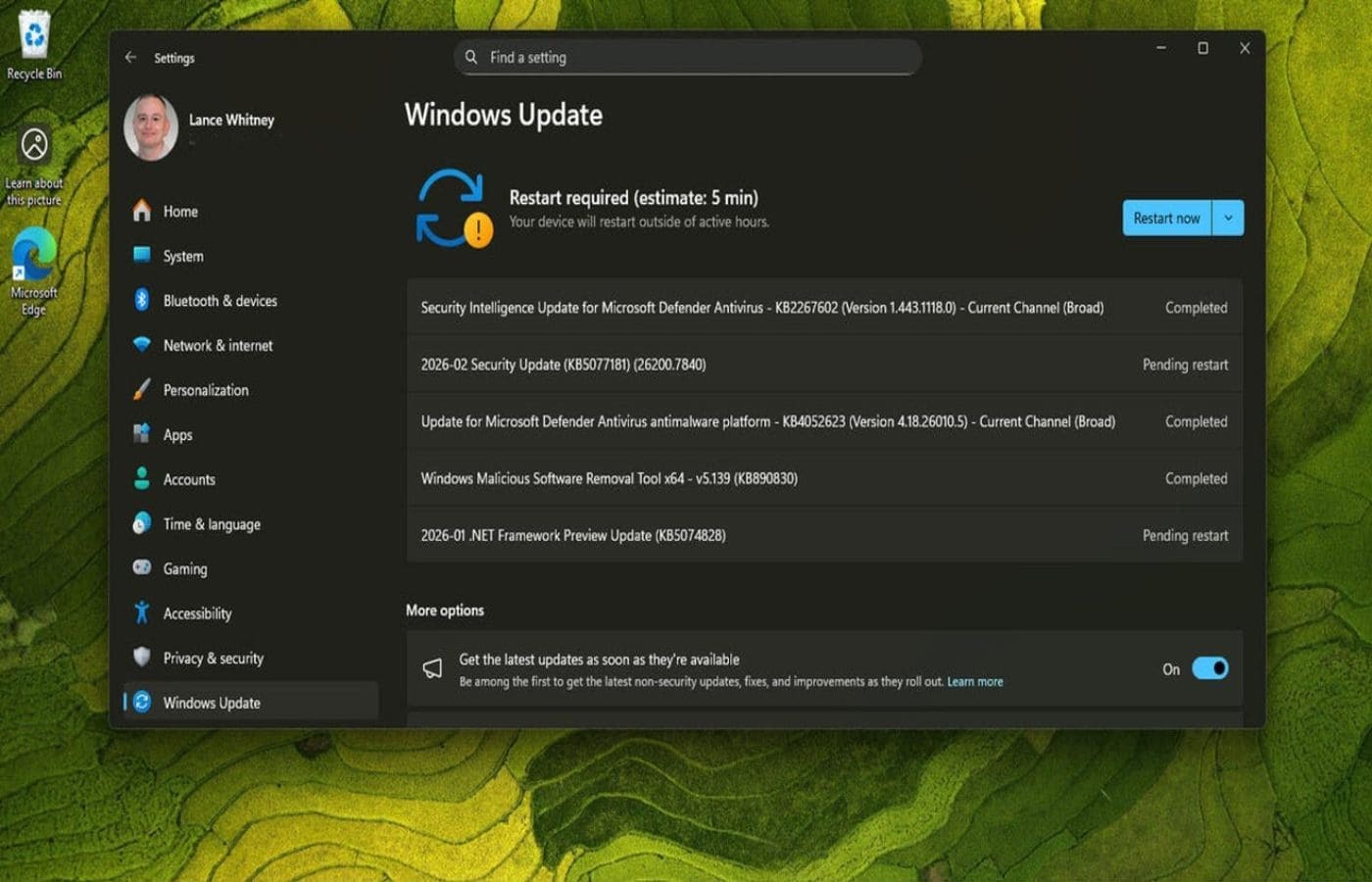This screenshot has height=882, width=1372.
Task: Click Pending restart status for KB5074828
Action: pos(1185,535)
